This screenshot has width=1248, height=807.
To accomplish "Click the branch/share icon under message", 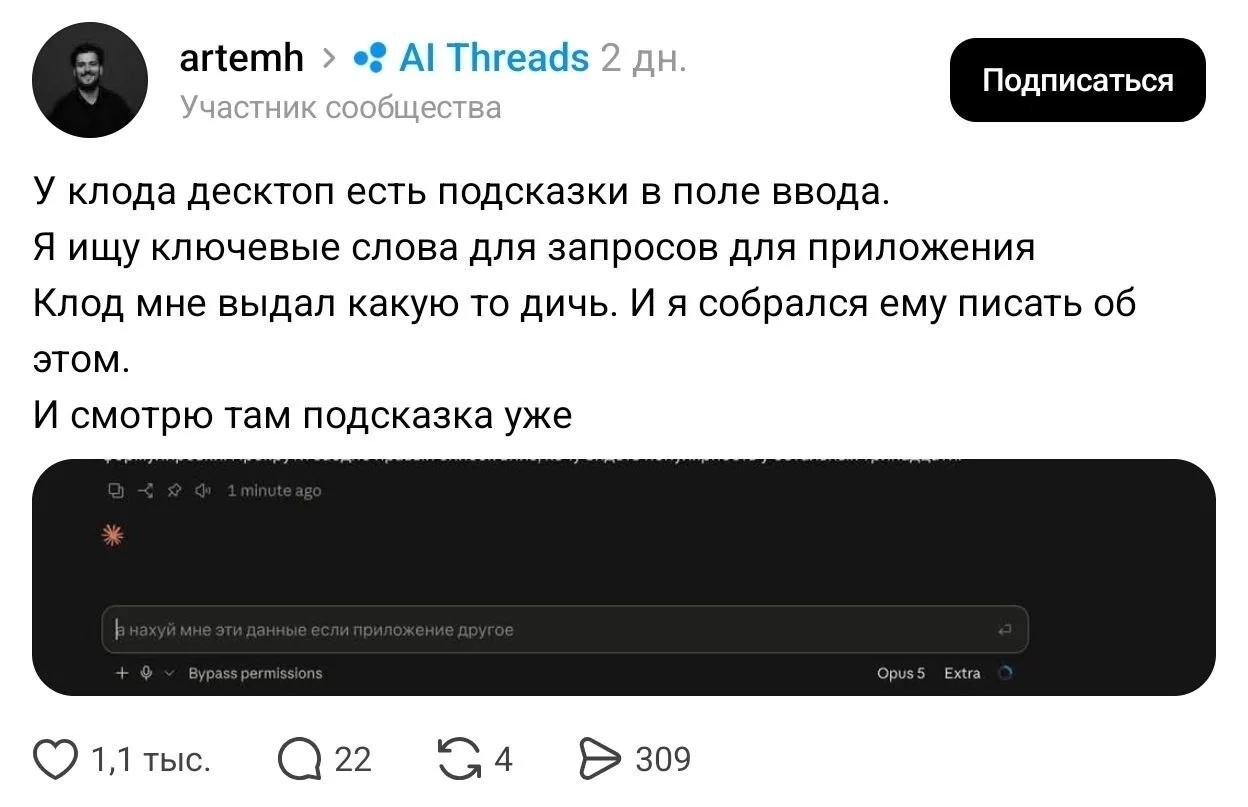I will (x=146, y=491).
